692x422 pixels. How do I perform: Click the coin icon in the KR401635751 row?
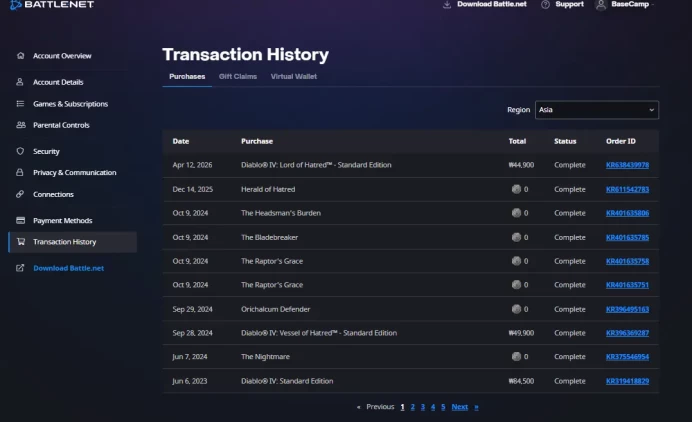[x=516, y=285]
